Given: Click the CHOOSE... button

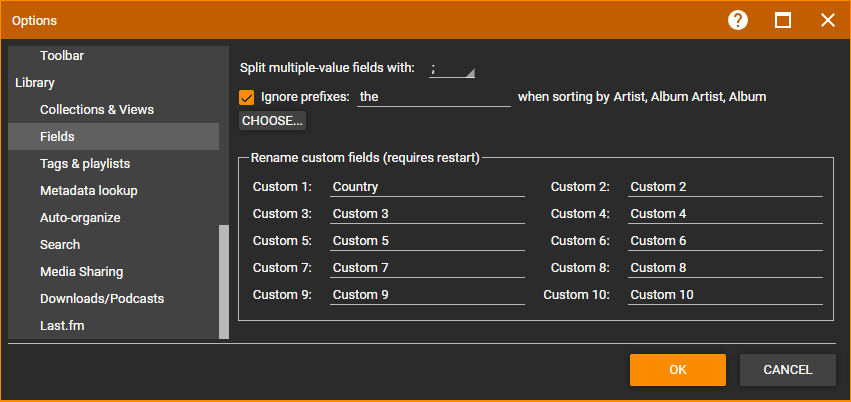Looking at the screenshot, I should point(272,121).
